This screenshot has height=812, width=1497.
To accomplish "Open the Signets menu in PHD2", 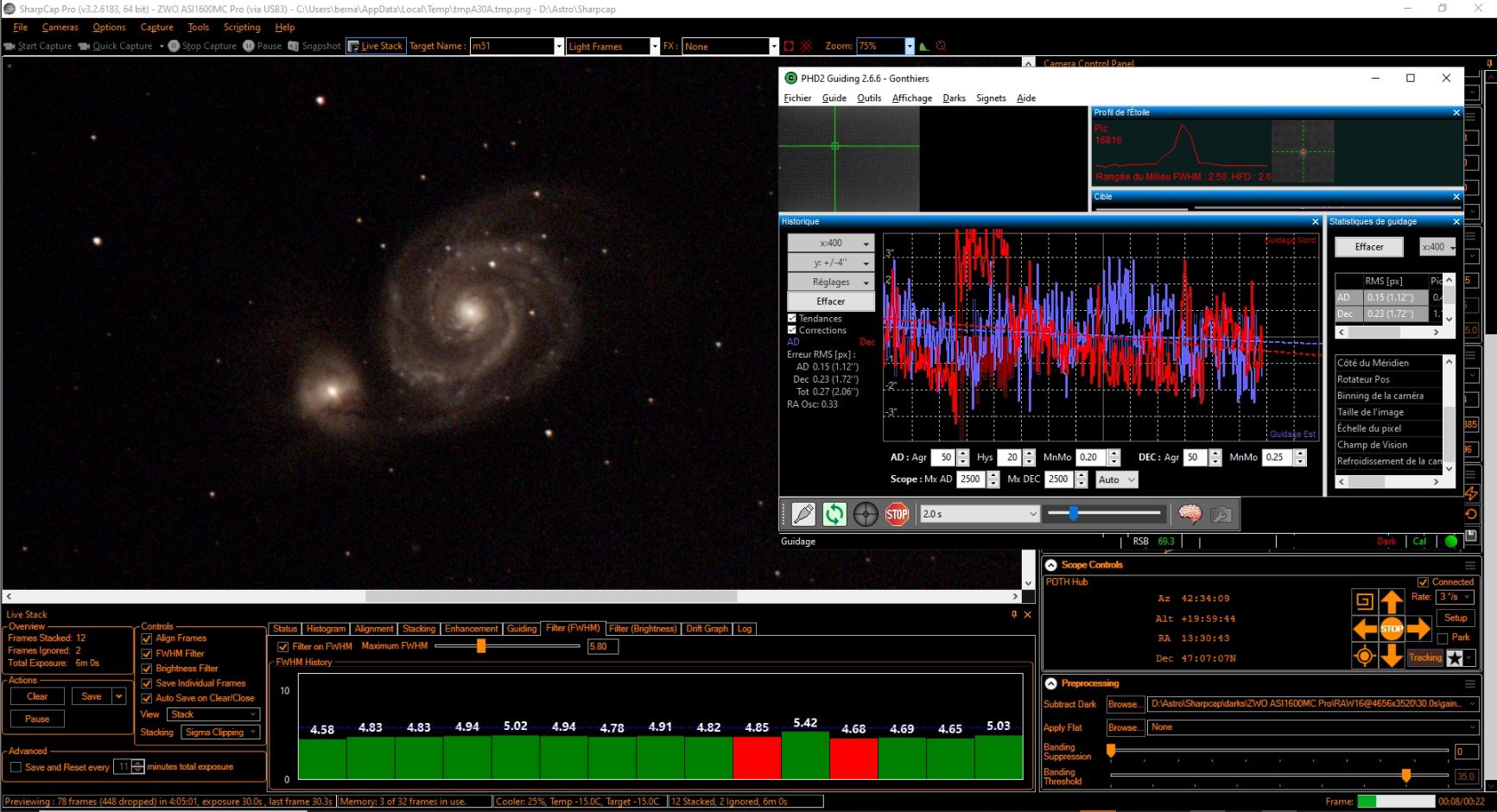I will pos(991,98).
